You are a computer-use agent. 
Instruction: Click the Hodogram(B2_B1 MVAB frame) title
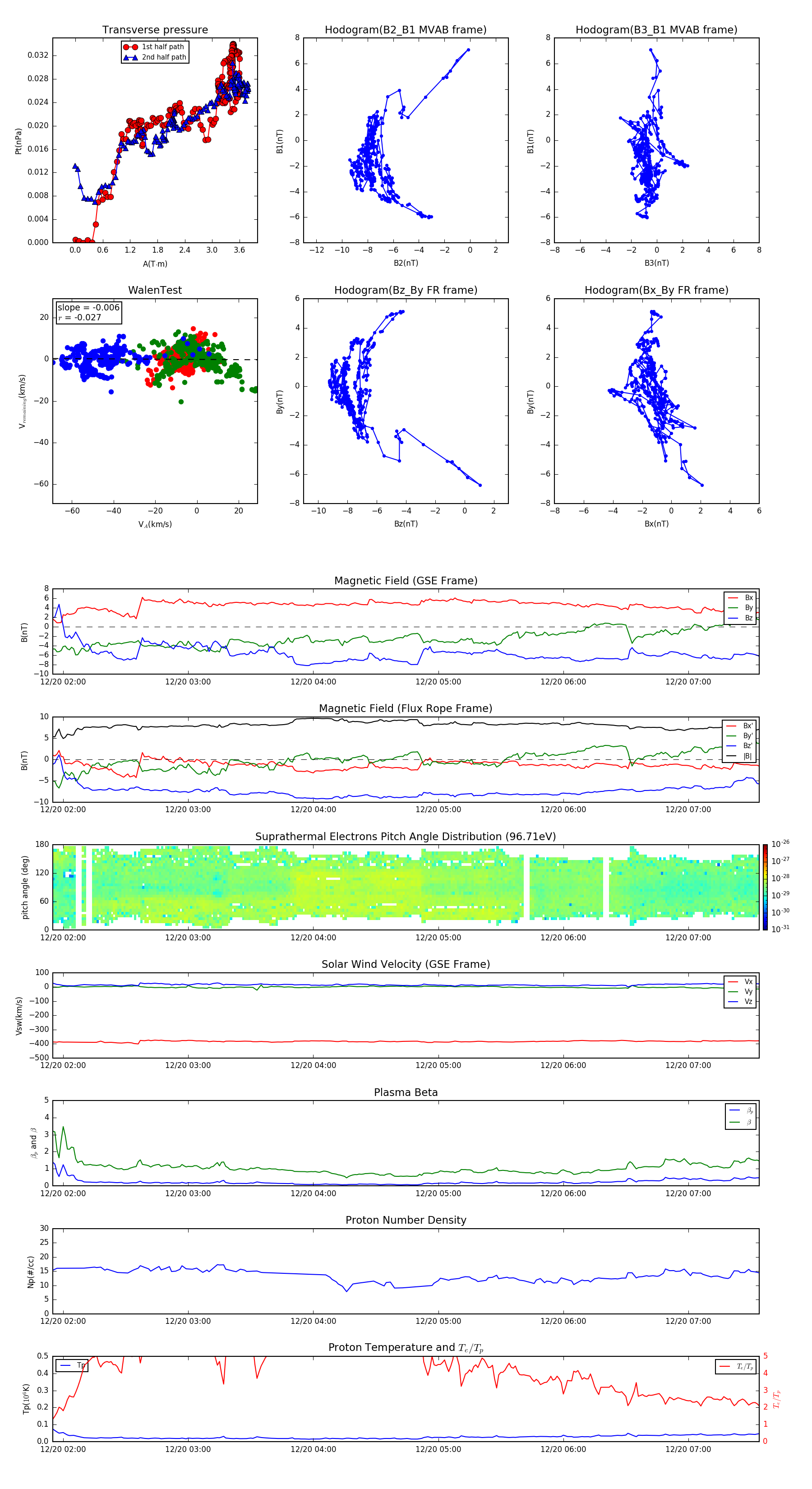405,30
